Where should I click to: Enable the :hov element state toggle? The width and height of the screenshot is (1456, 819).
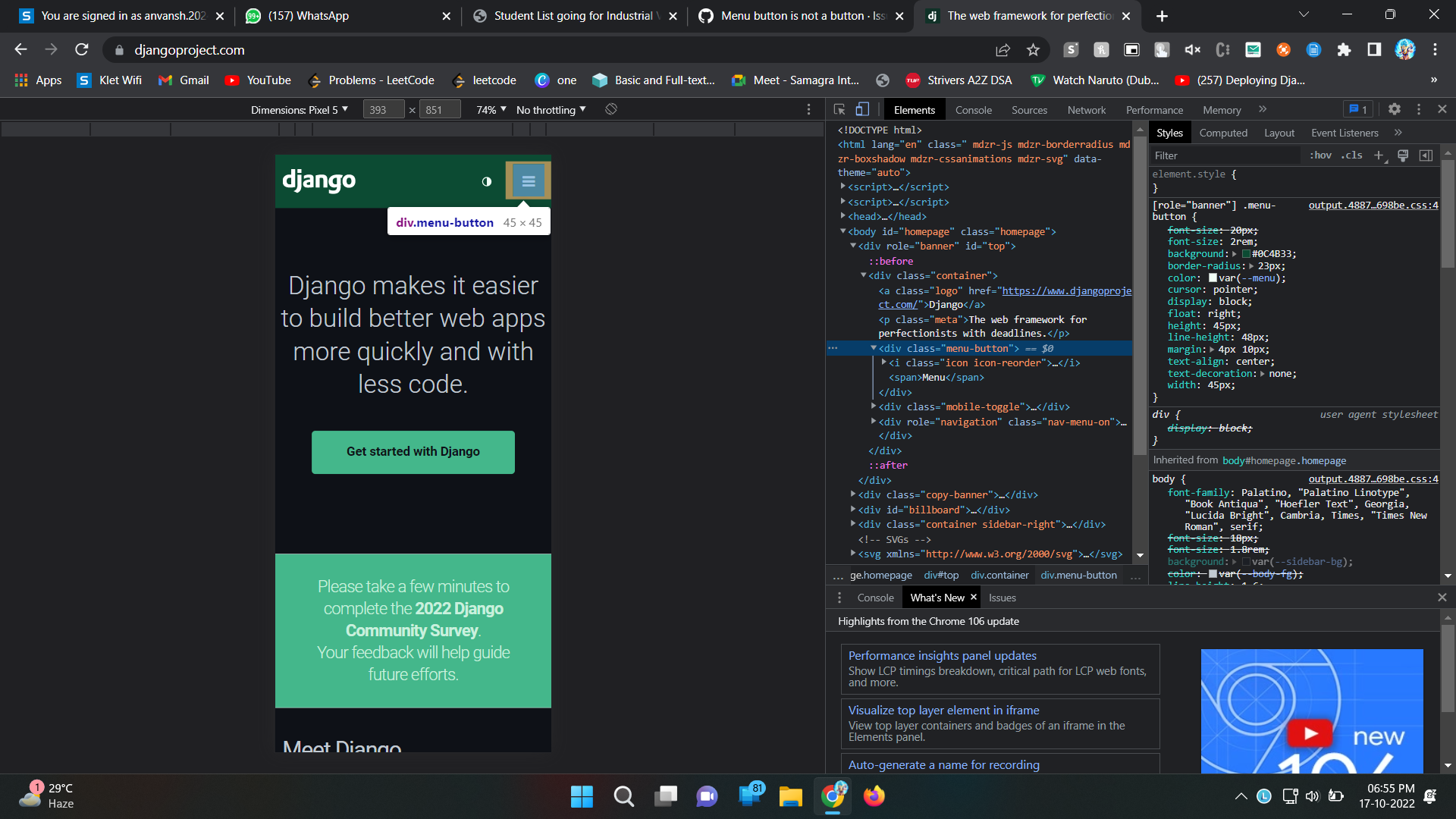(x=1320, y=155)
